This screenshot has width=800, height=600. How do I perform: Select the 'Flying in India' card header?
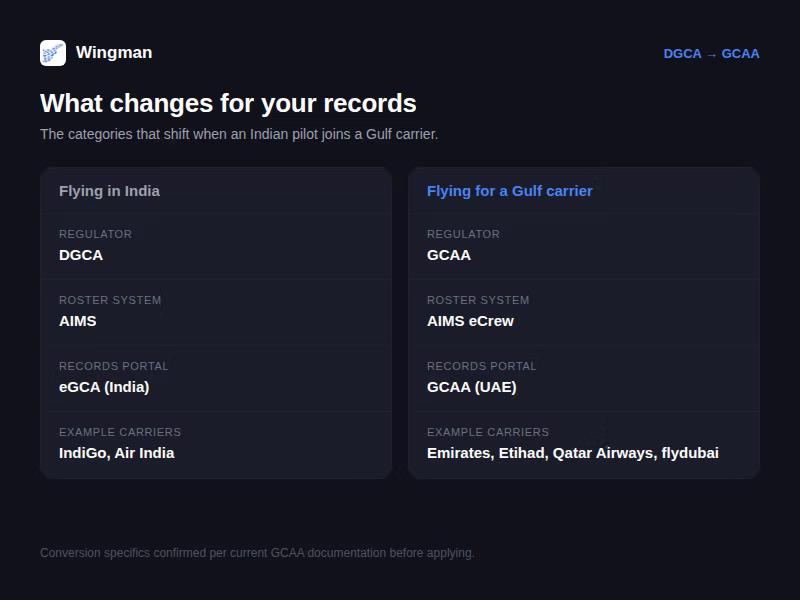109,191
